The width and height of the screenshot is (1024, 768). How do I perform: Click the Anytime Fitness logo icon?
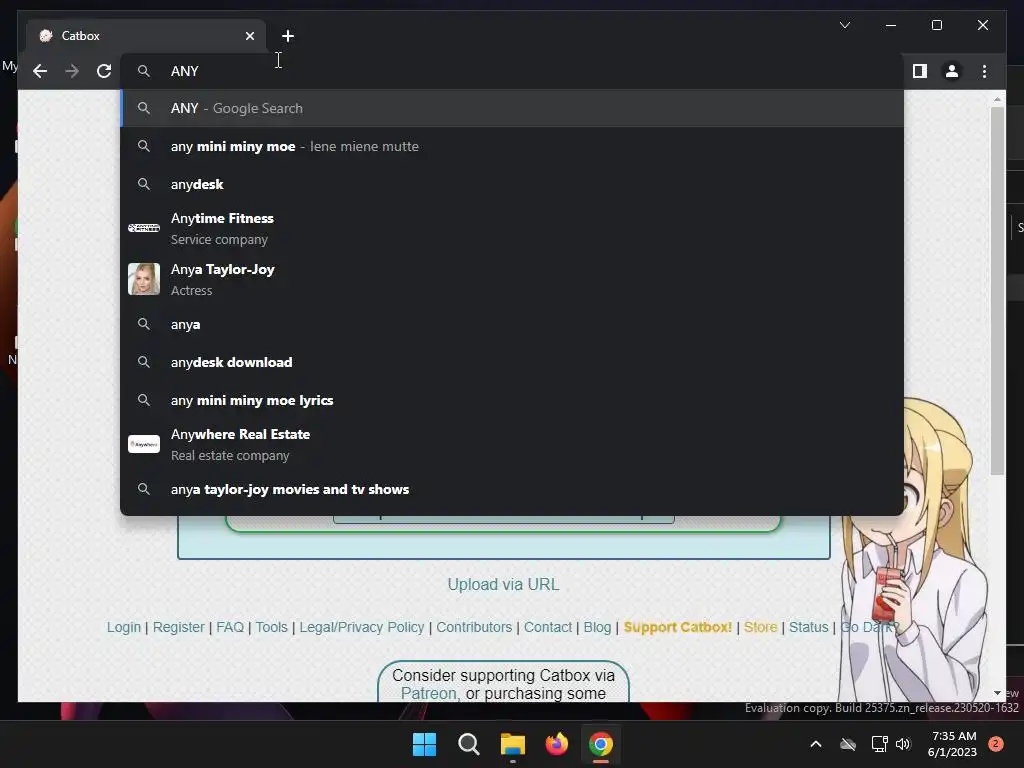[x=144, y=228]
